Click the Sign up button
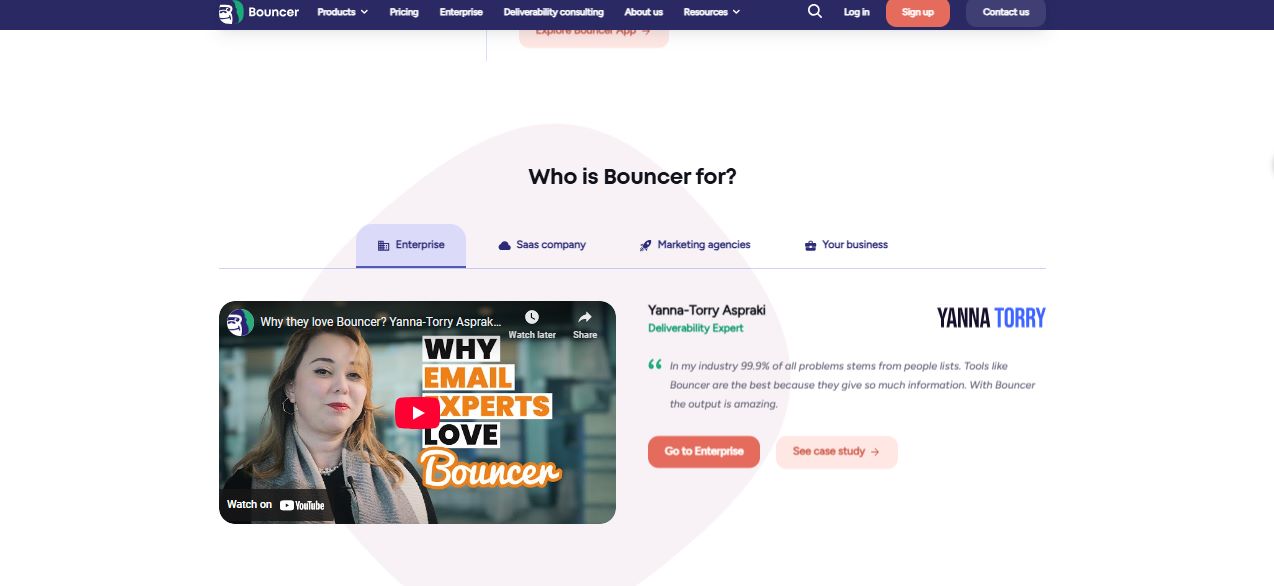The image size is (1274, 586). pyautogui.click(x=918, y=12)
